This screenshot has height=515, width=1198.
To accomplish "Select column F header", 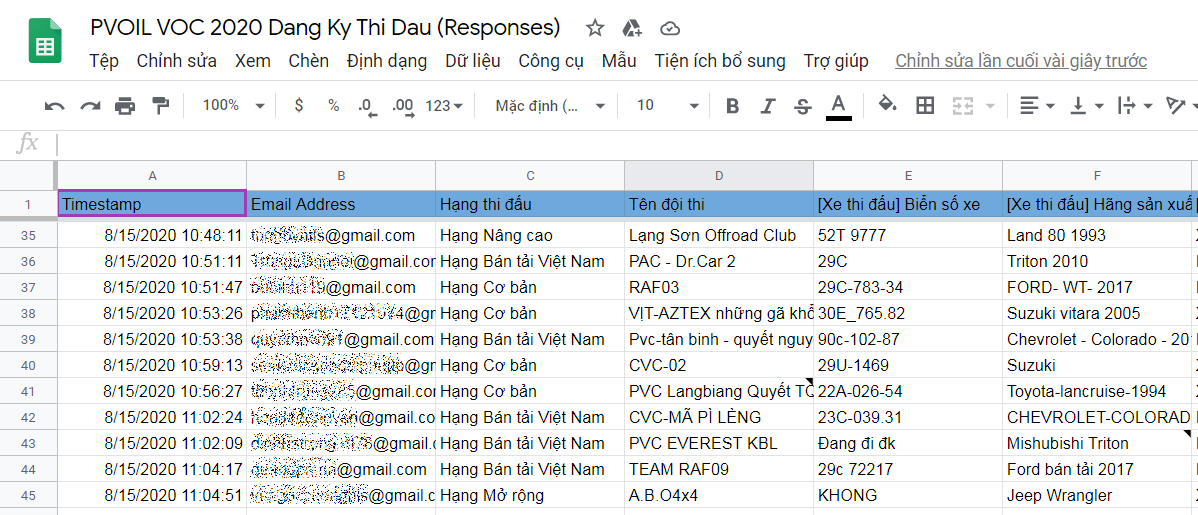I will pos(1097,176).
